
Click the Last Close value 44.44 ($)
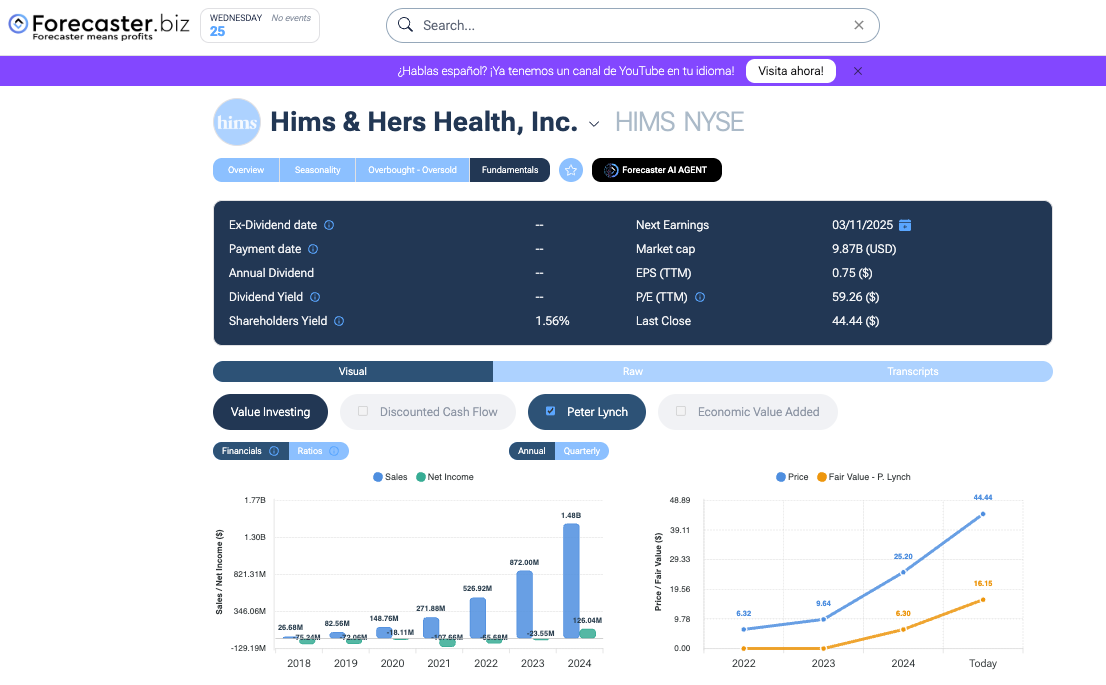(x=856, y=321)
